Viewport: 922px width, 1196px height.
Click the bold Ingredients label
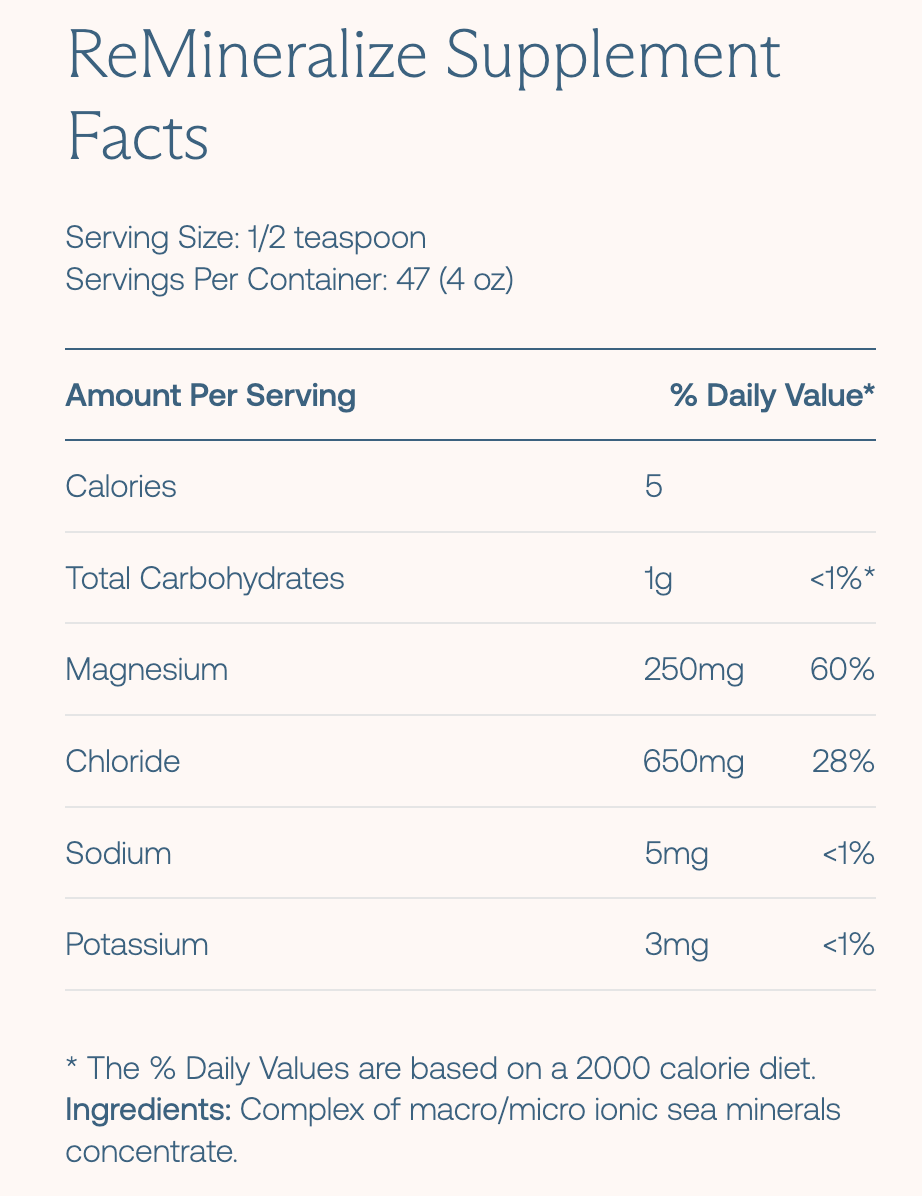pos(148,1110)
